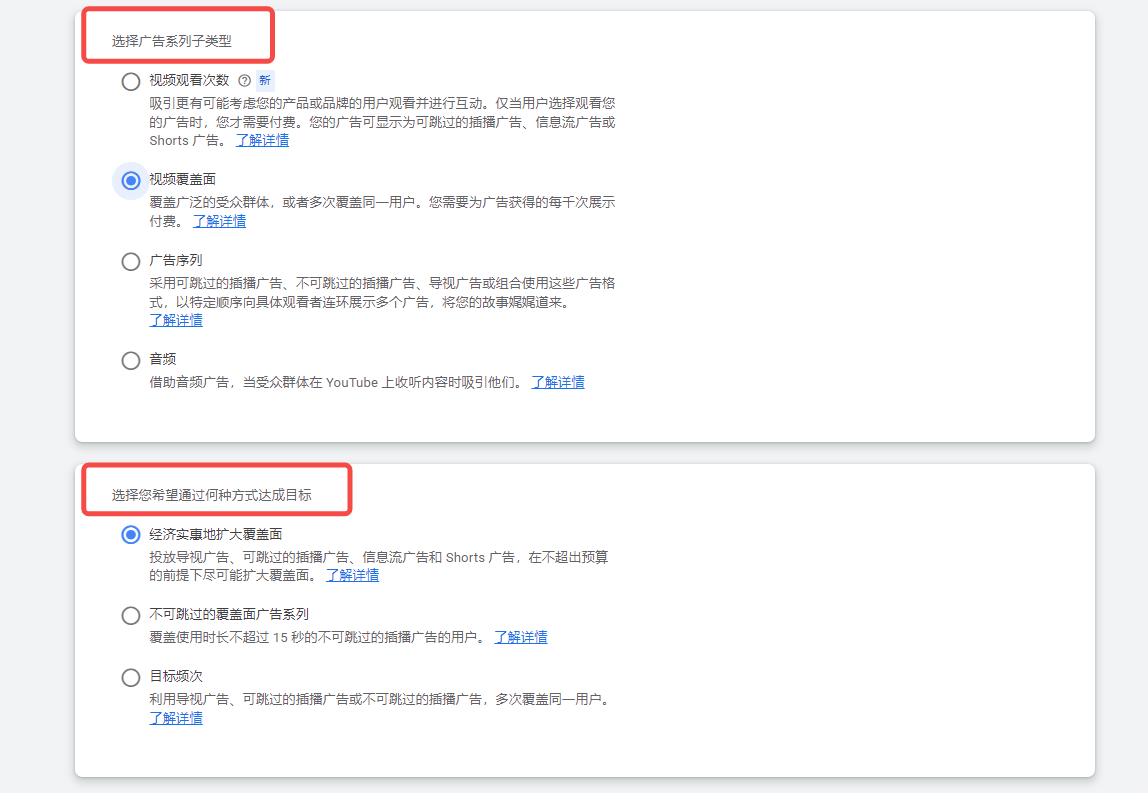
Task: Click the 广告序列 option label text
Action: click(x=176, y=260)
